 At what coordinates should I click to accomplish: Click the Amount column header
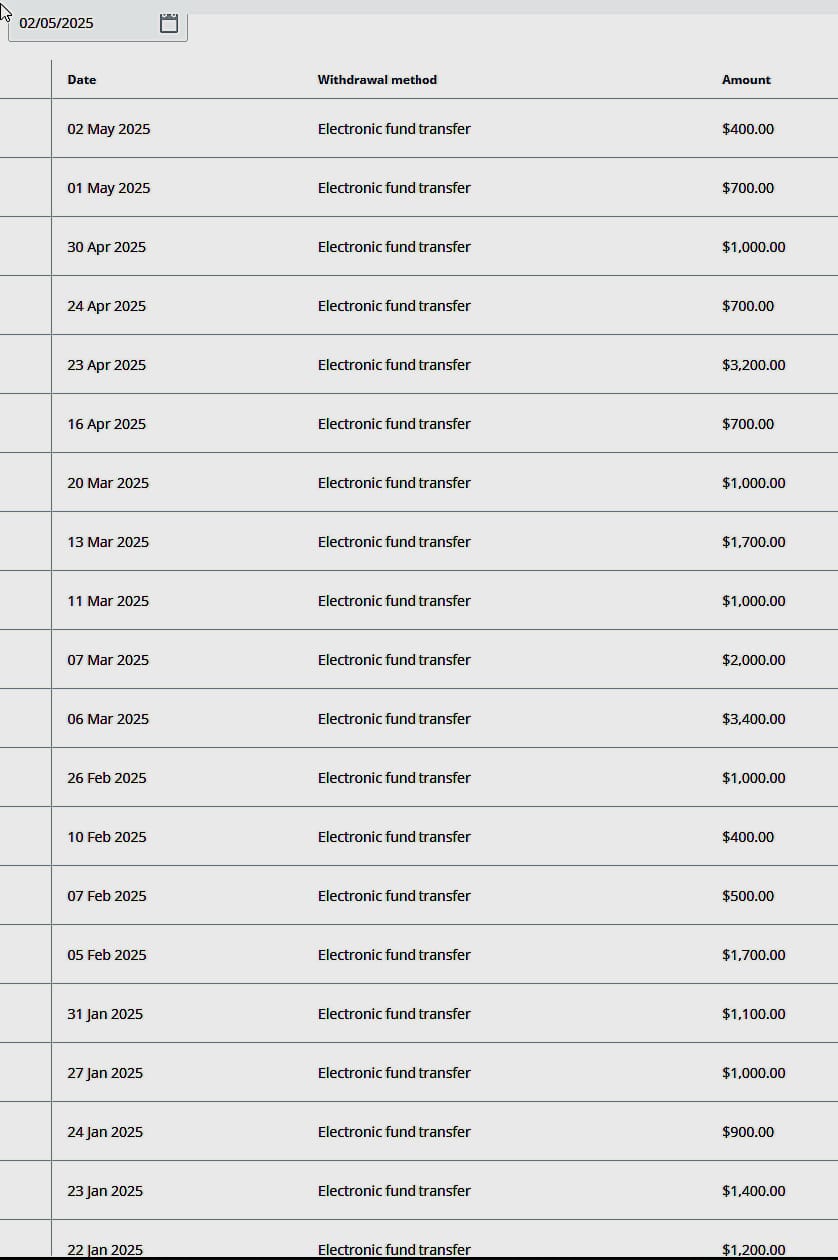pyautogui.click(x=746, y=80)
